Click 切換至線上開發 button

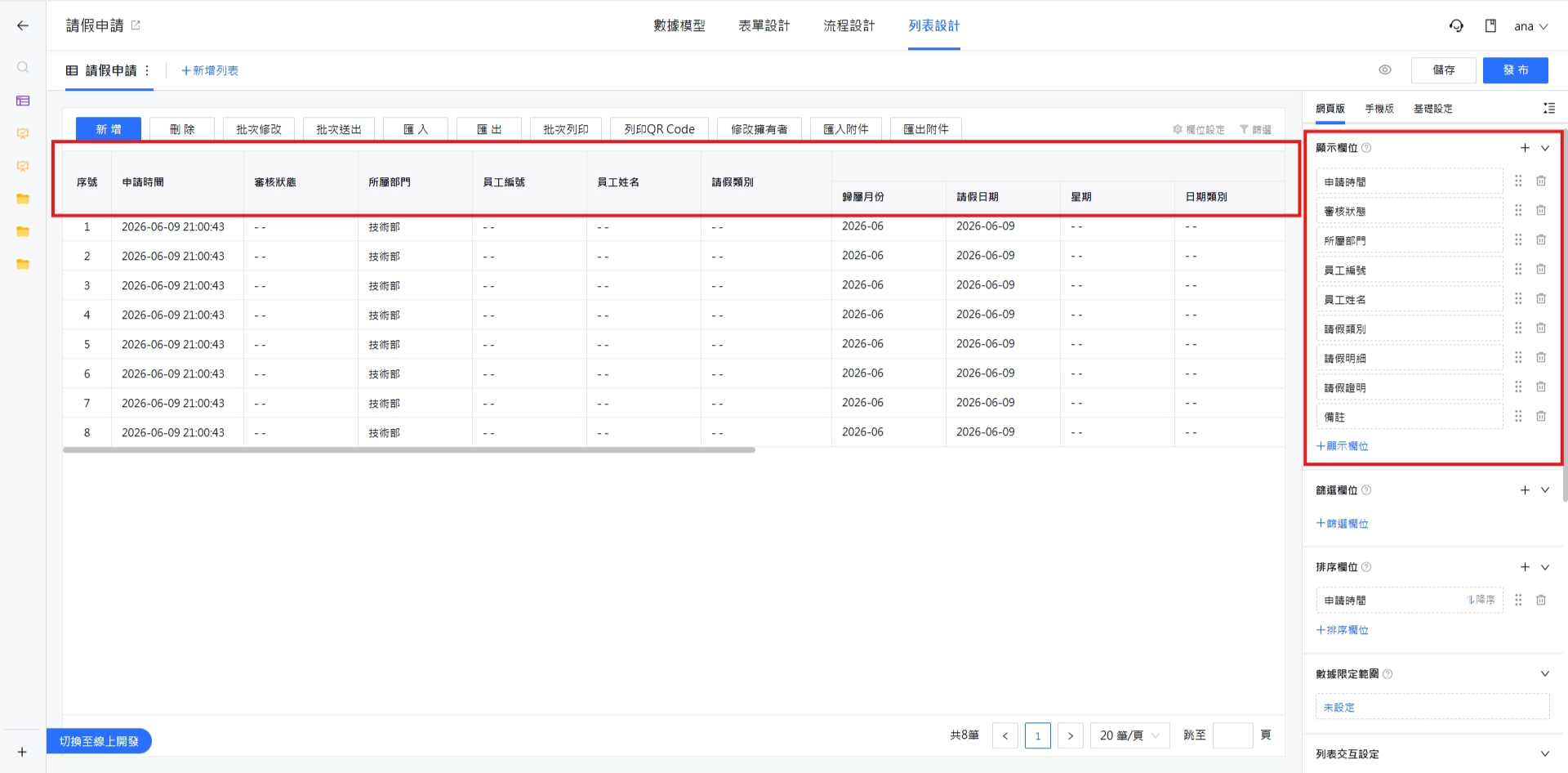(x=99, y=741)
